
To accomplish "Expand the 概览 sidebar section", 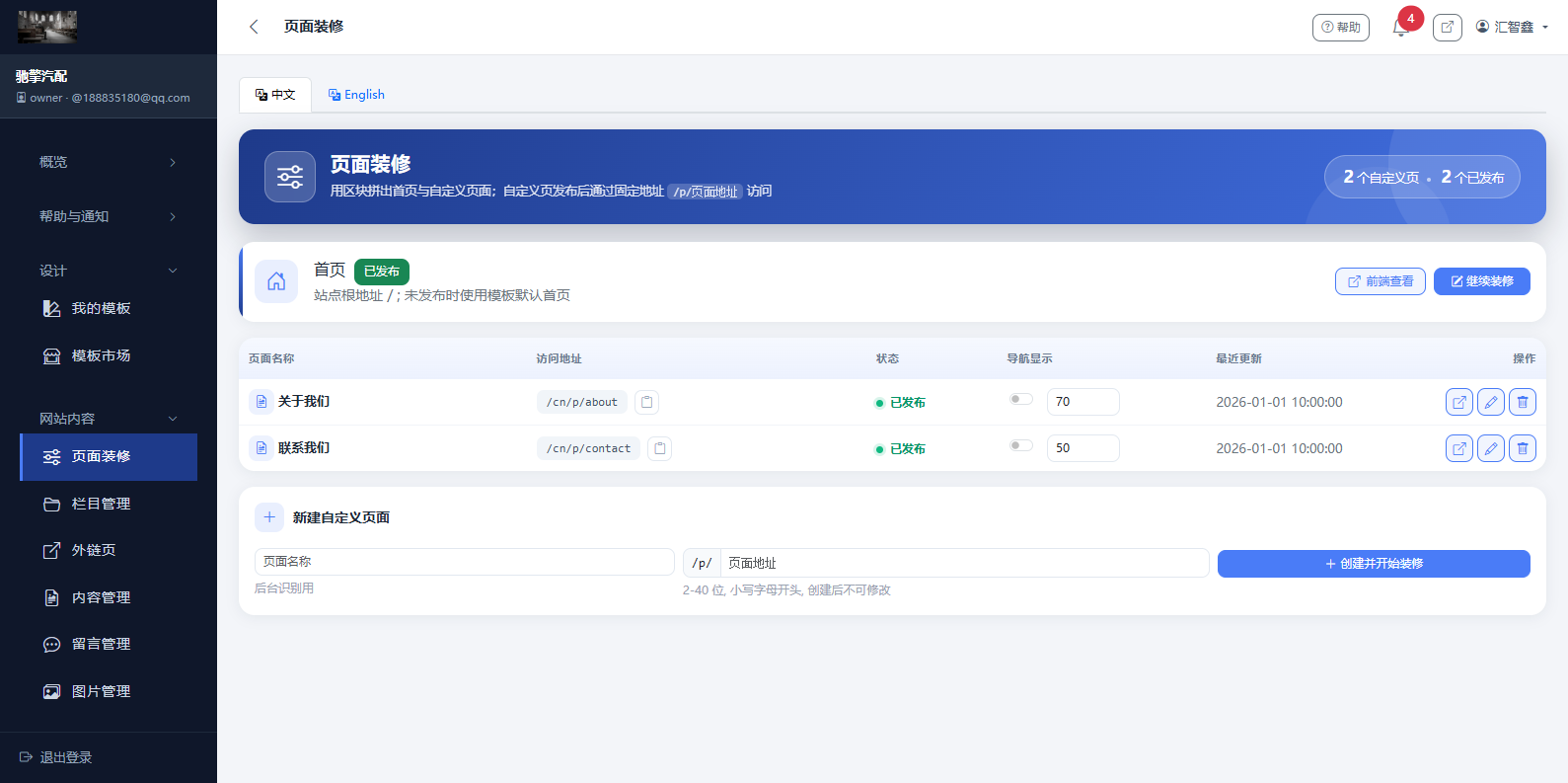I will click(x=109, y=162).
